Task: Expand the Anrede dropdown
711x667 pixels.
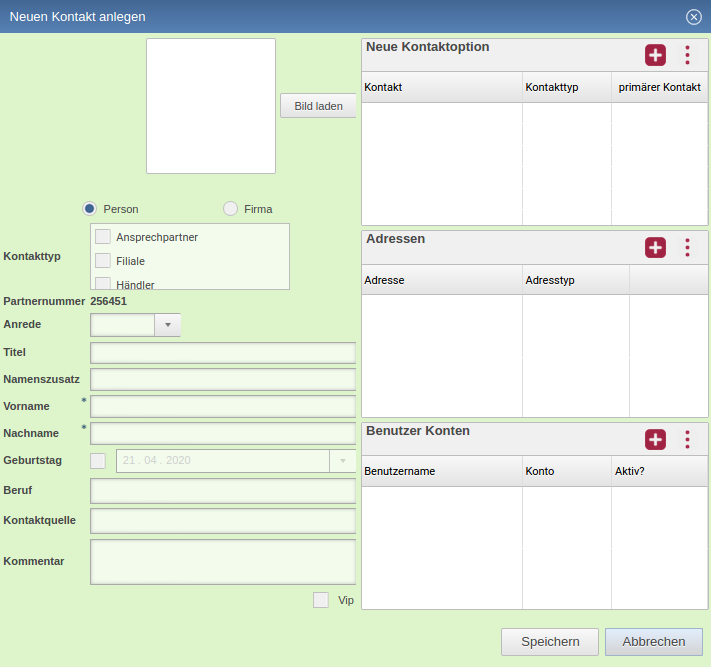Action: click(x=167, y=325)
